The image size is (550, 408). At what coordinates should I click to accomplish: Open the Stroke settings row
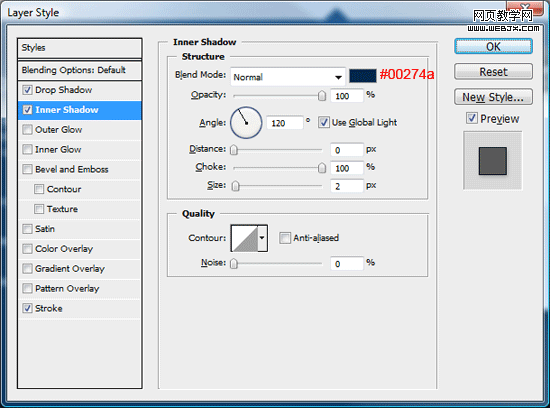point(80,308)
